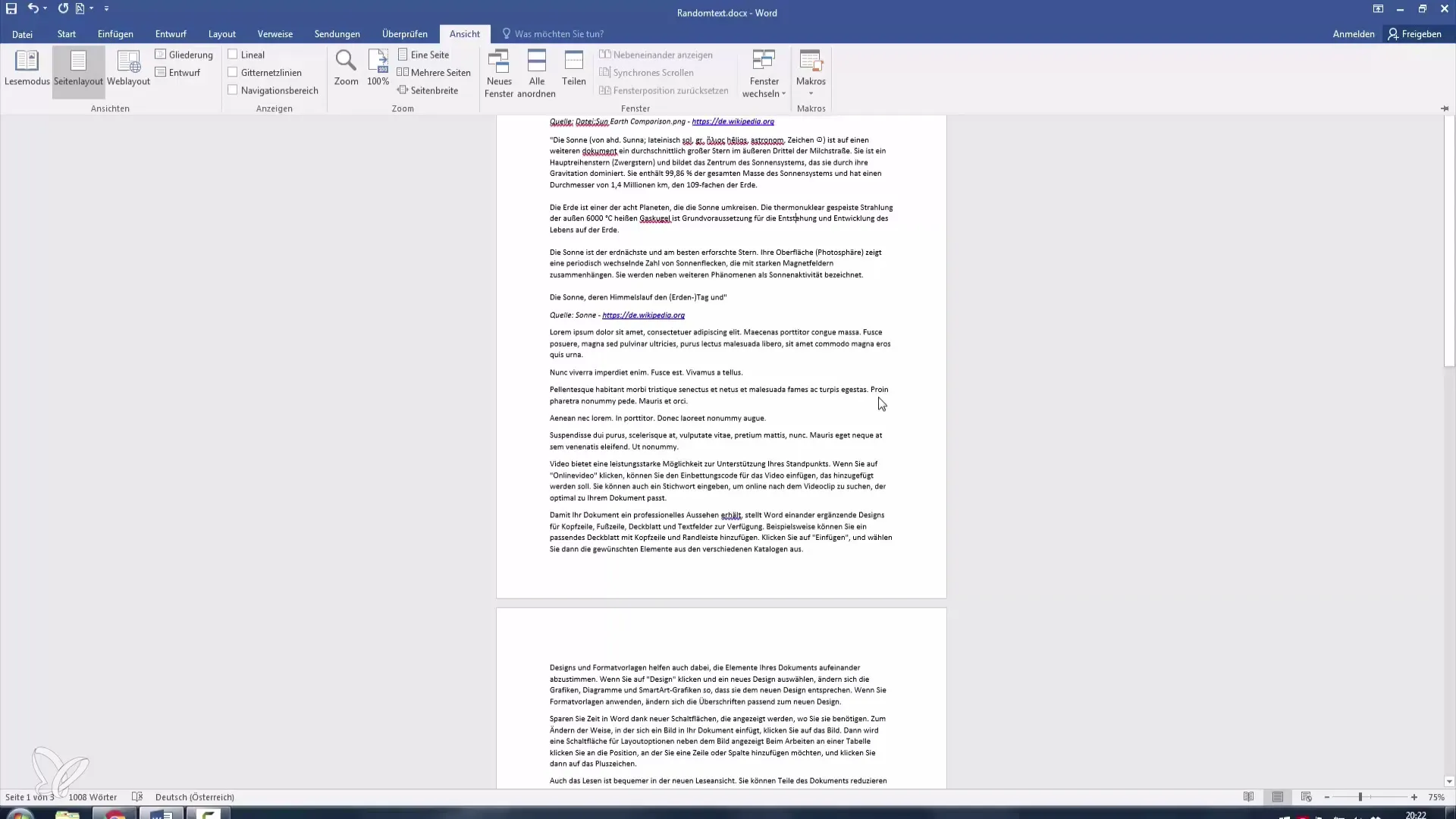
Task: Split the window with Teilen
Action: tap(574, 68)
